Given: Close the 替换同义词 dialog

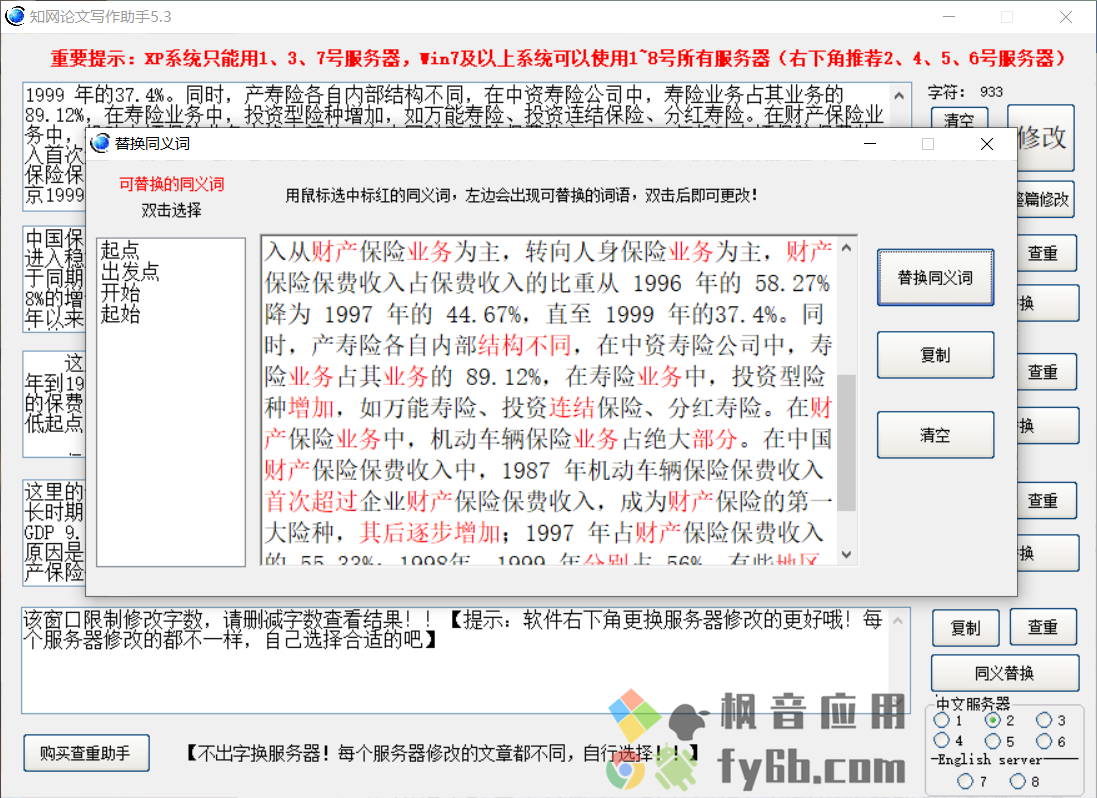Looking at the screenshot, I should point(986,144).
